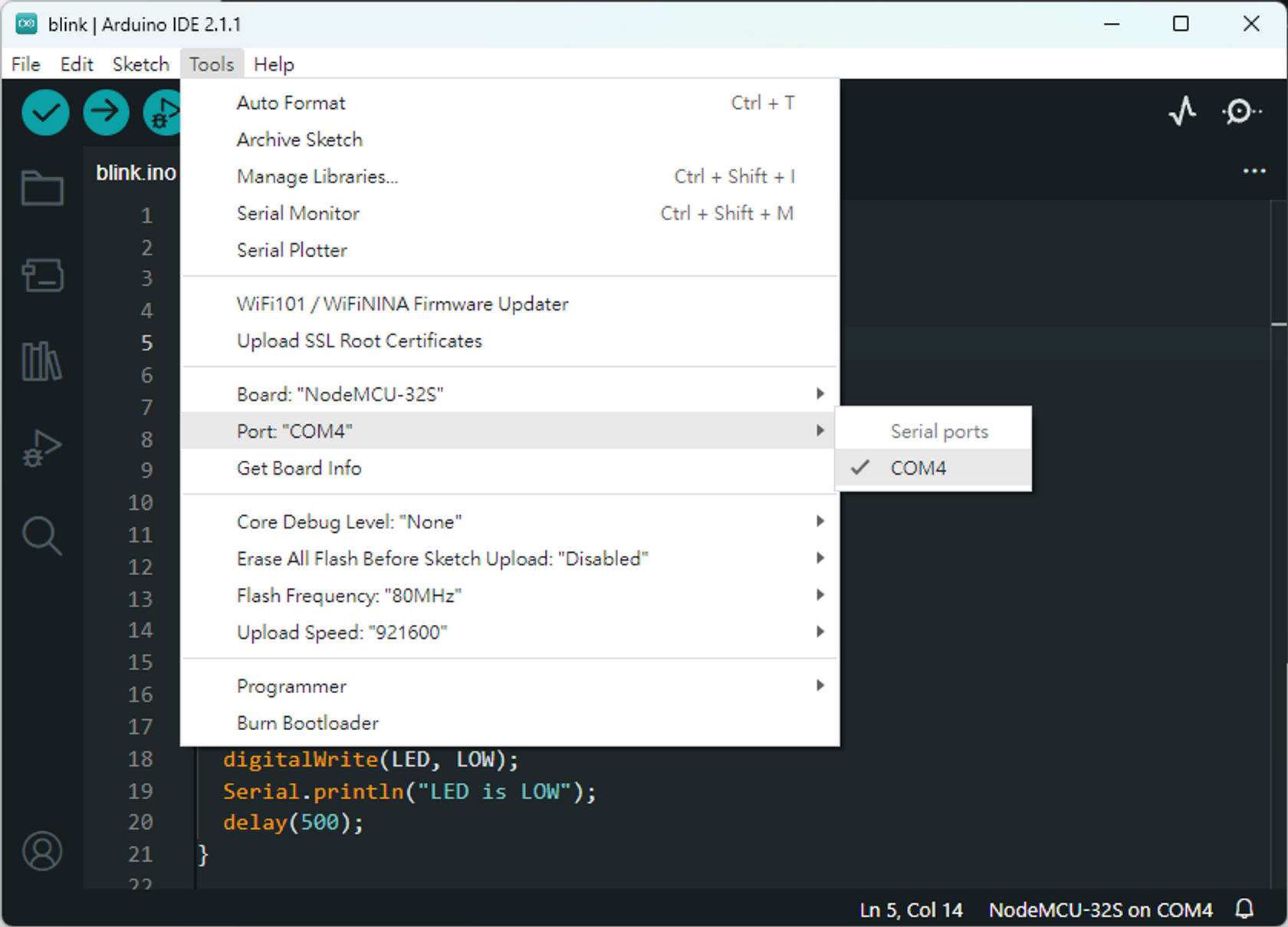Viewport: 1288px width, 927px height.
Task: Open Serial Monitor magnifier icon
Action: [x=1240, y=111]
